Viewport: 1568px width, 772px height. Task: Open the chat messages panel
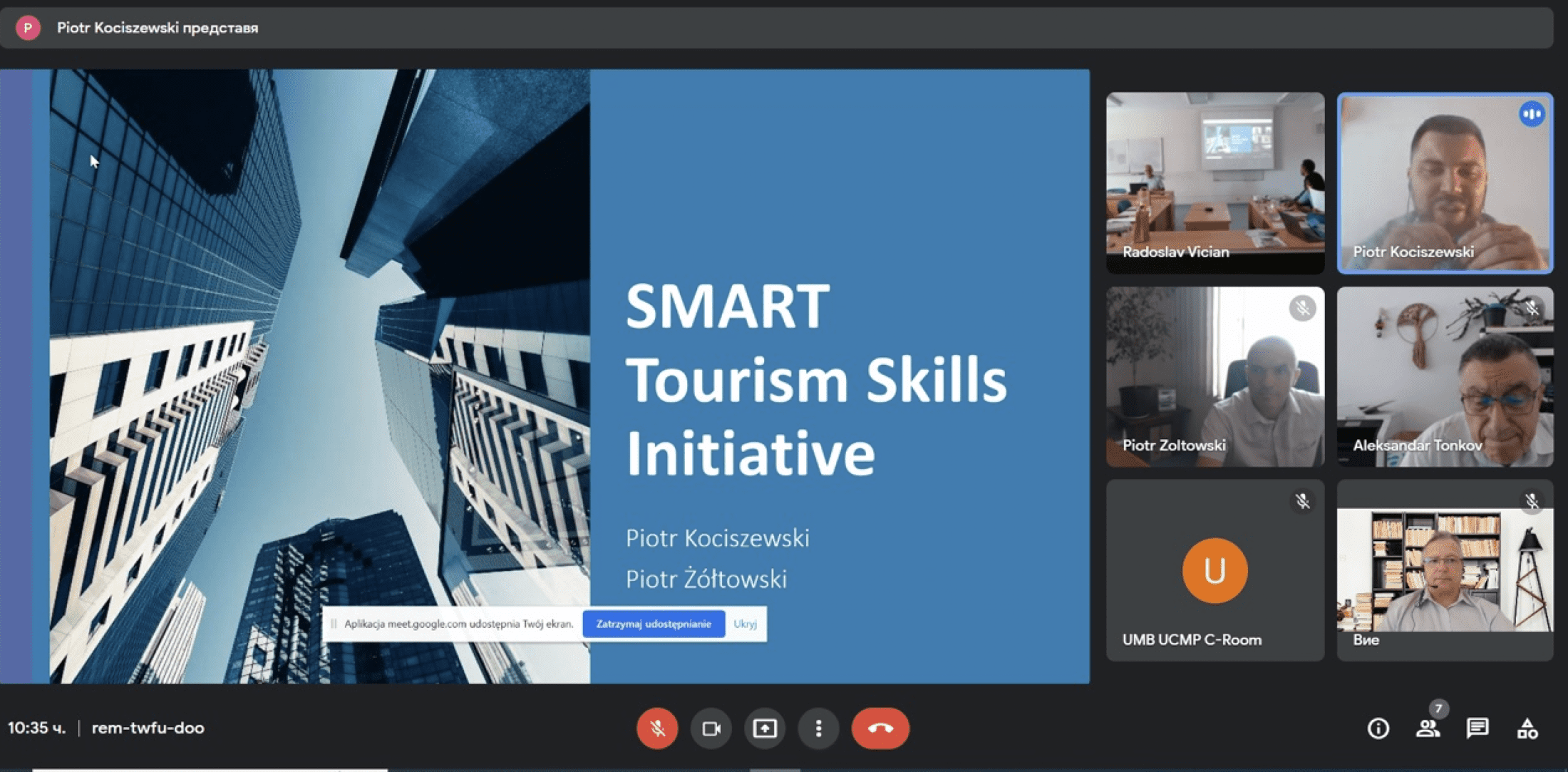1477,728
